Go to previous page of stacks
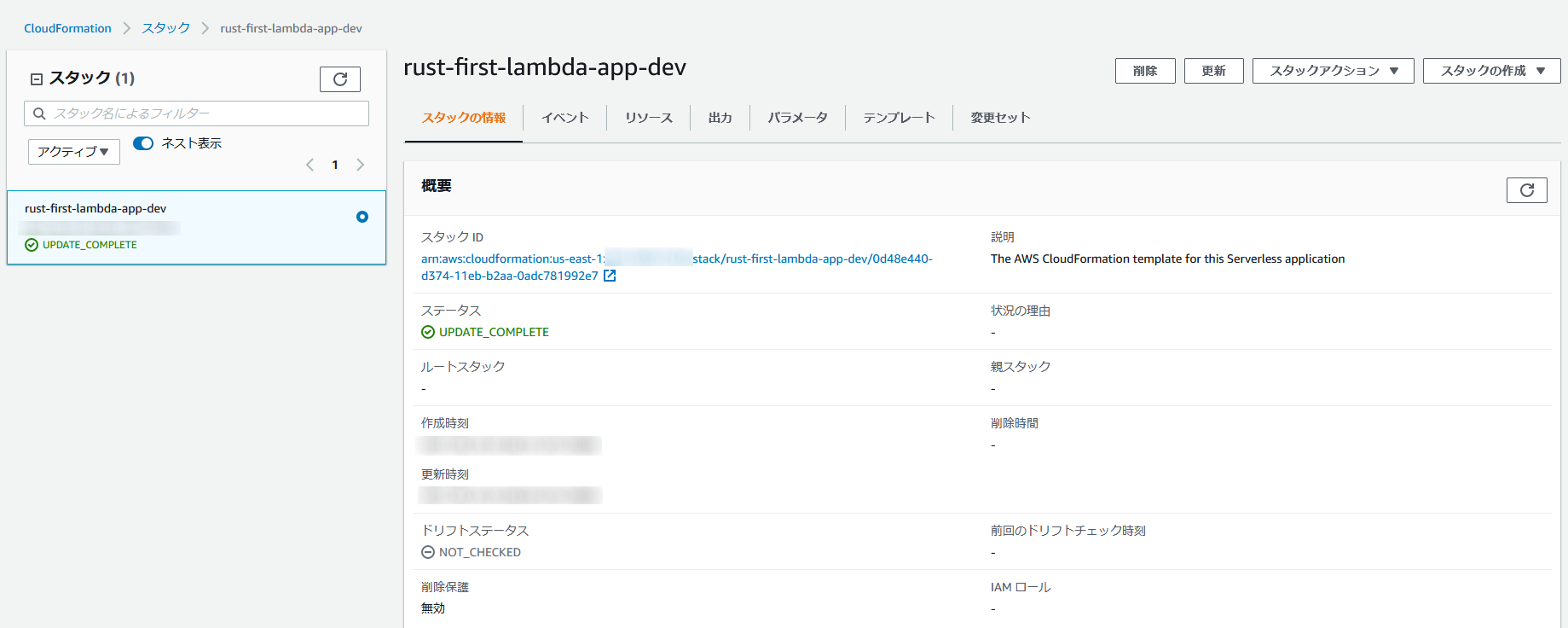The width and height of the screenshot is (1568, 628). tap(310, 165)
